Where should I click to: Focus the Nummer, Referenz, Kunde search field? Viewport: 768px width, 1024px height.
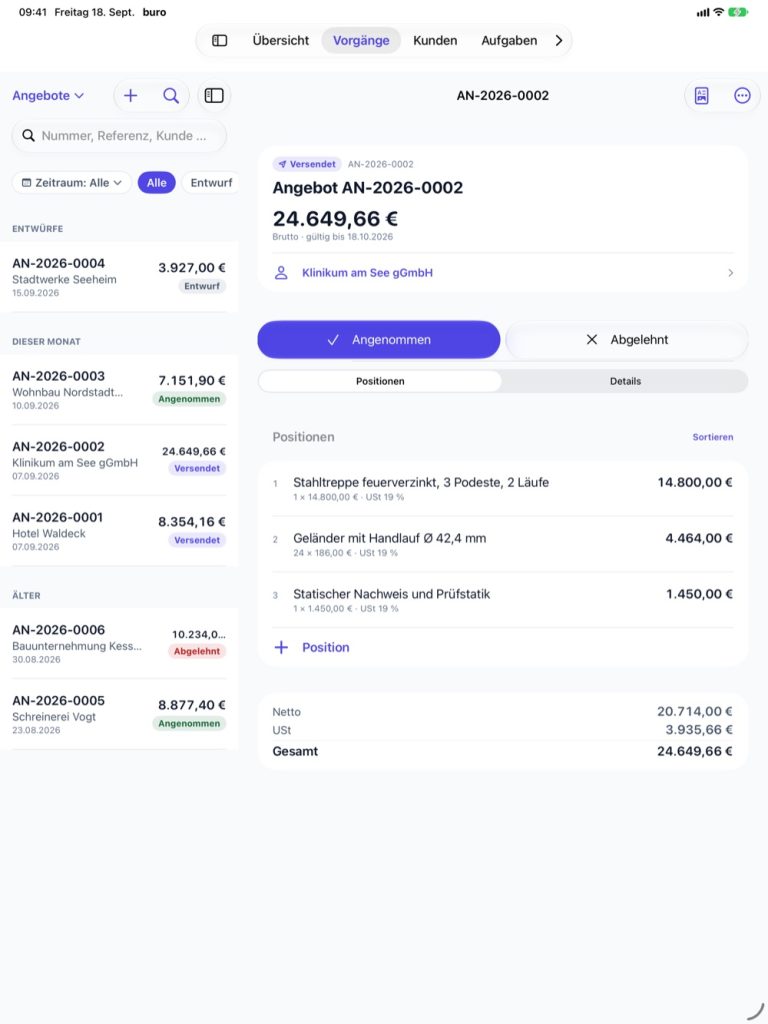click(119, 136)
